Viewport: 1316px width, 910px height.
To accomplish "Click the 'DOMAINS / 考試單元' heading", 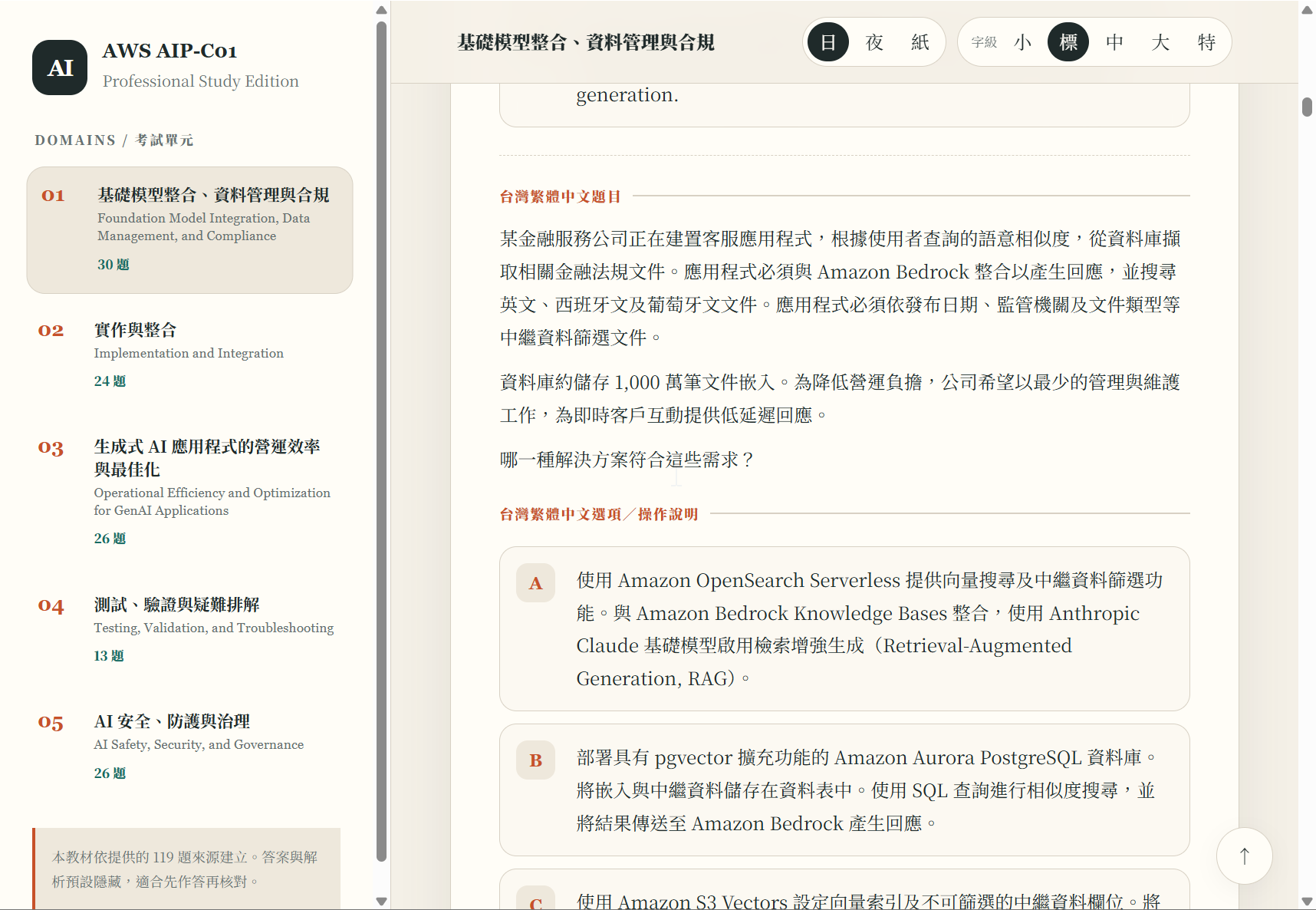I will pyautogui.click(x=114, y=140).
